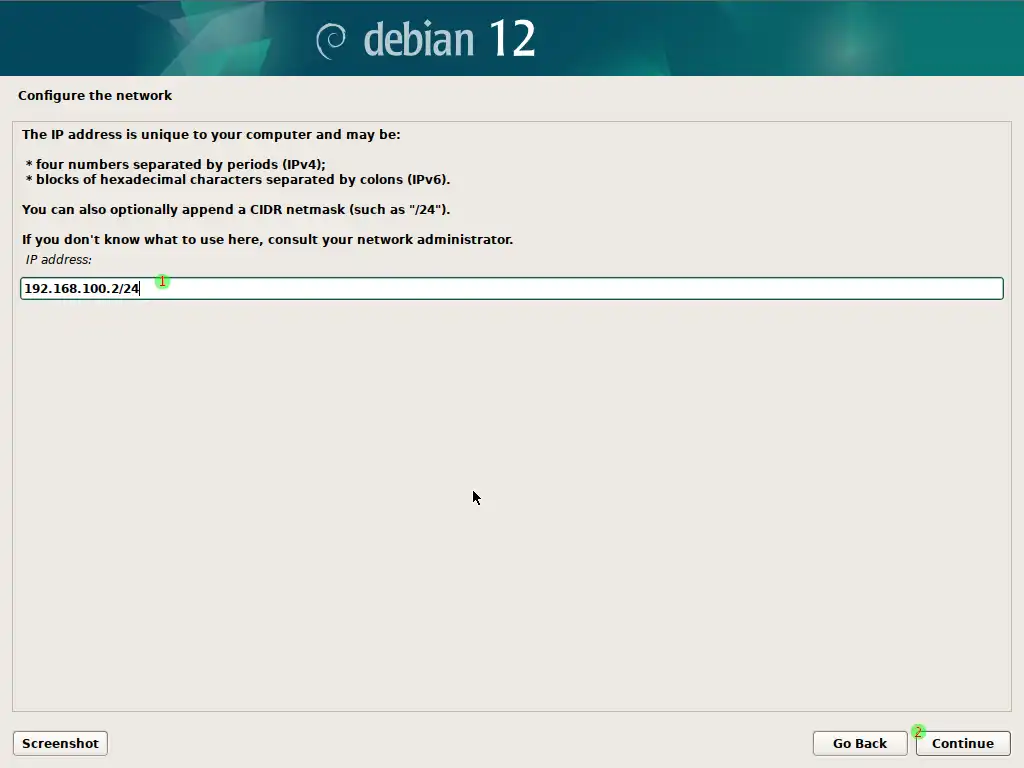Image resolution: width=1024 pixels, height=768 pixels.
Task: Click the "12" version number in the banner
Action: 512,39
